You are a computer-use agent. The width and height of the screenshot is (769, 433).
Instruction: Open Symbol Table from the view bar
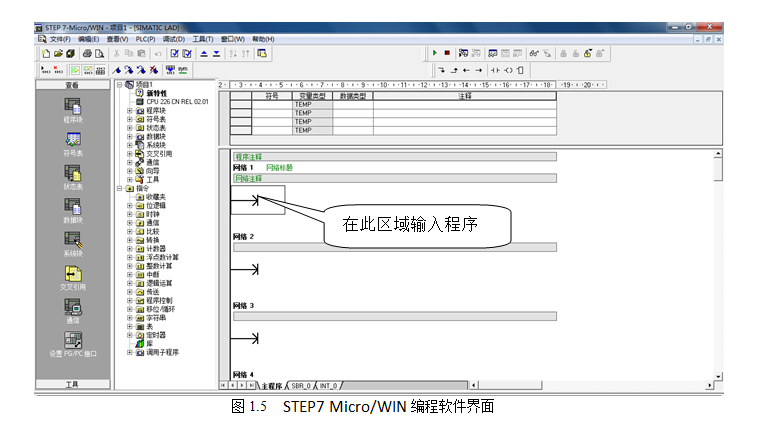pyautogui.click(x=73, y=144)
